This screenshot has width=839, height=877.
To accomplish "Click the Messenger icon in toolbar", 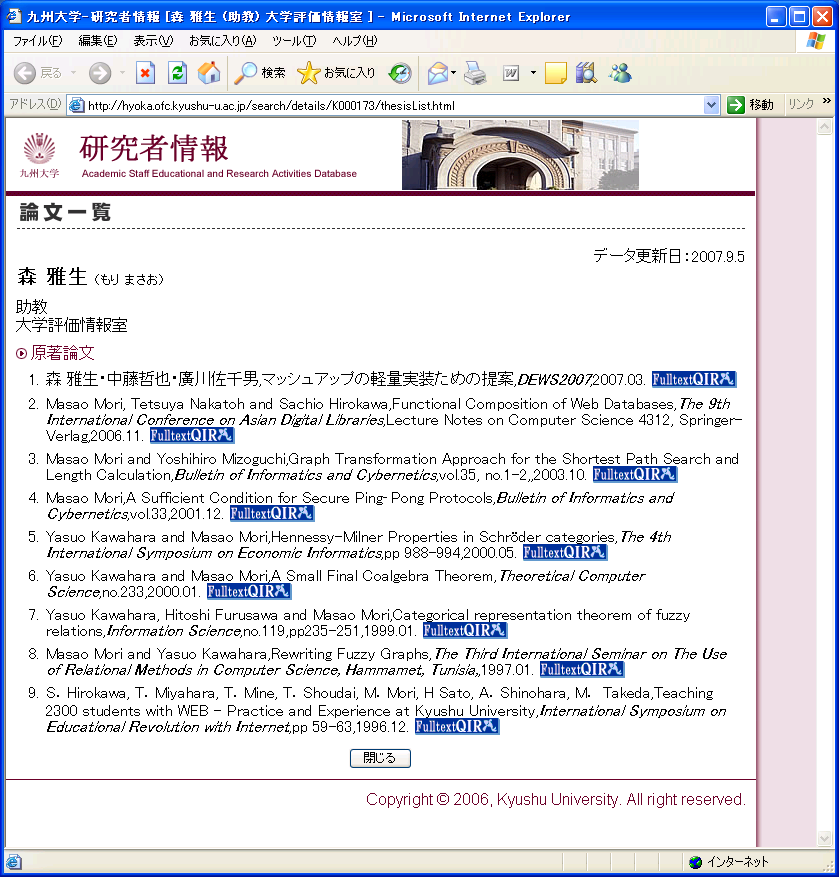I will 619,73.
